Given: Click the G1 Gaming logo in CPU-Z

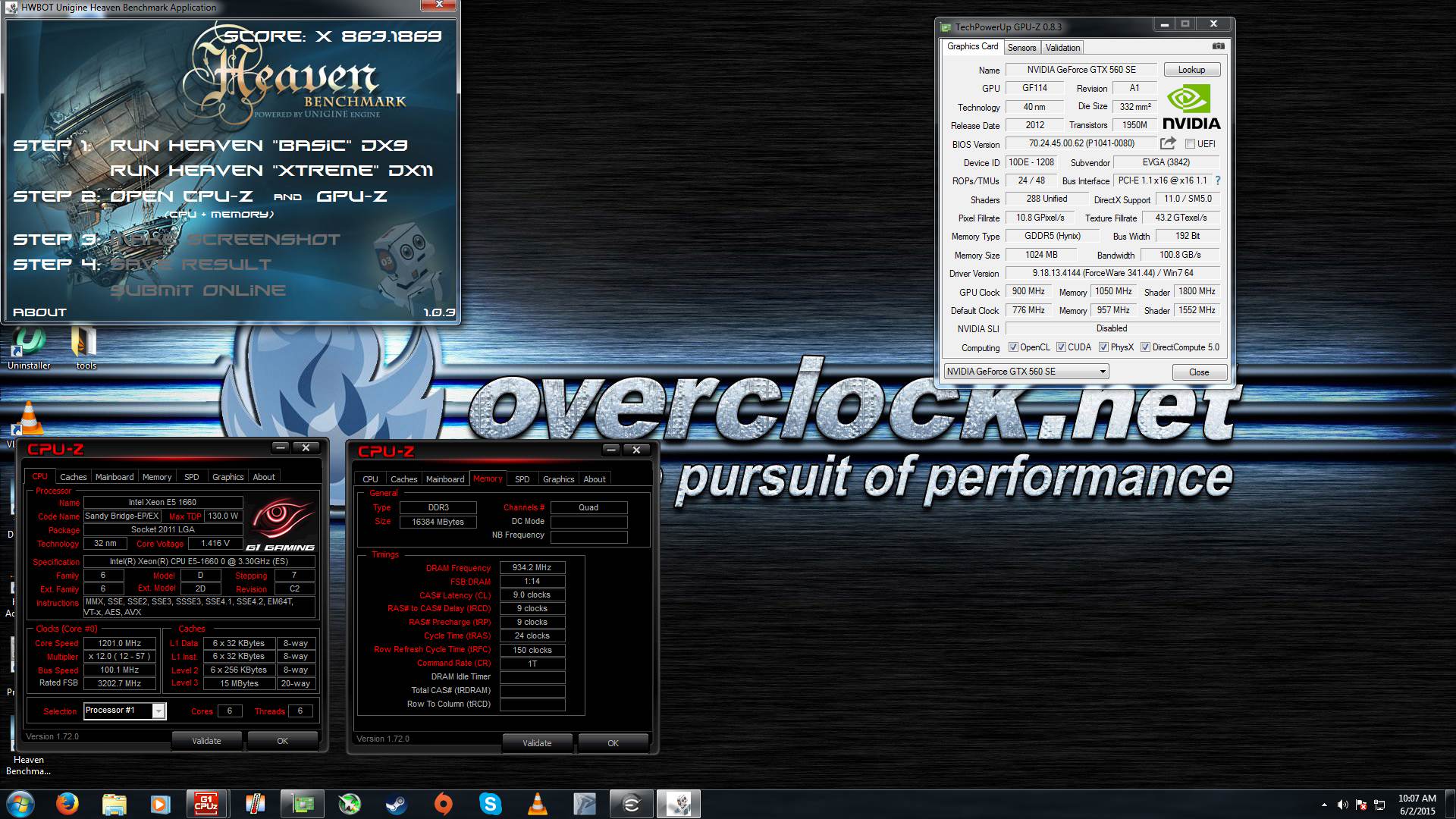Looking at the screenshot, I should 281,524.
